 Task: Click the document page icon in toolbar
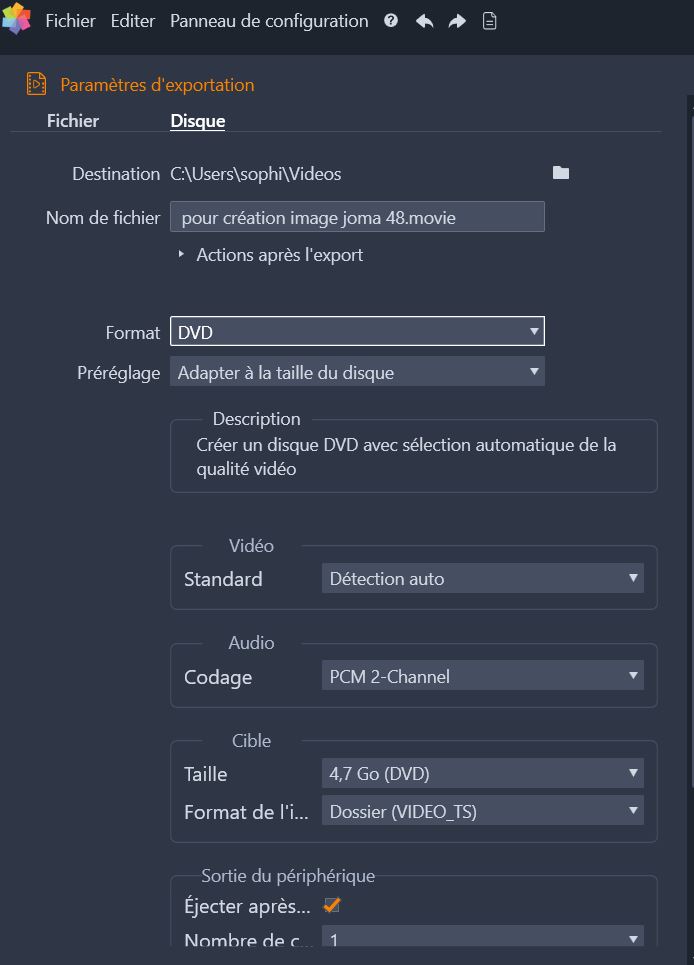click(x=489, y=22)
